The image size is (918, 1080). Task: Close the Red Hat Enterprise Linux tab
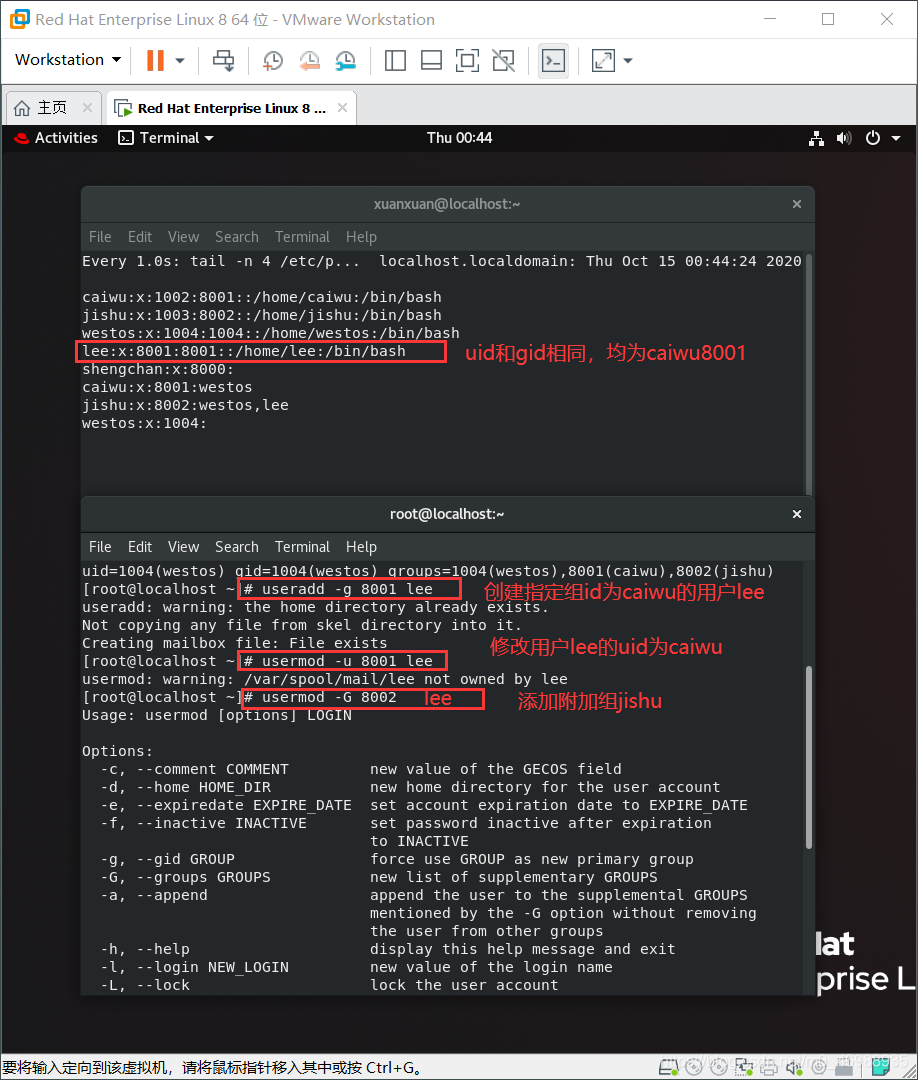pos(342,107)
